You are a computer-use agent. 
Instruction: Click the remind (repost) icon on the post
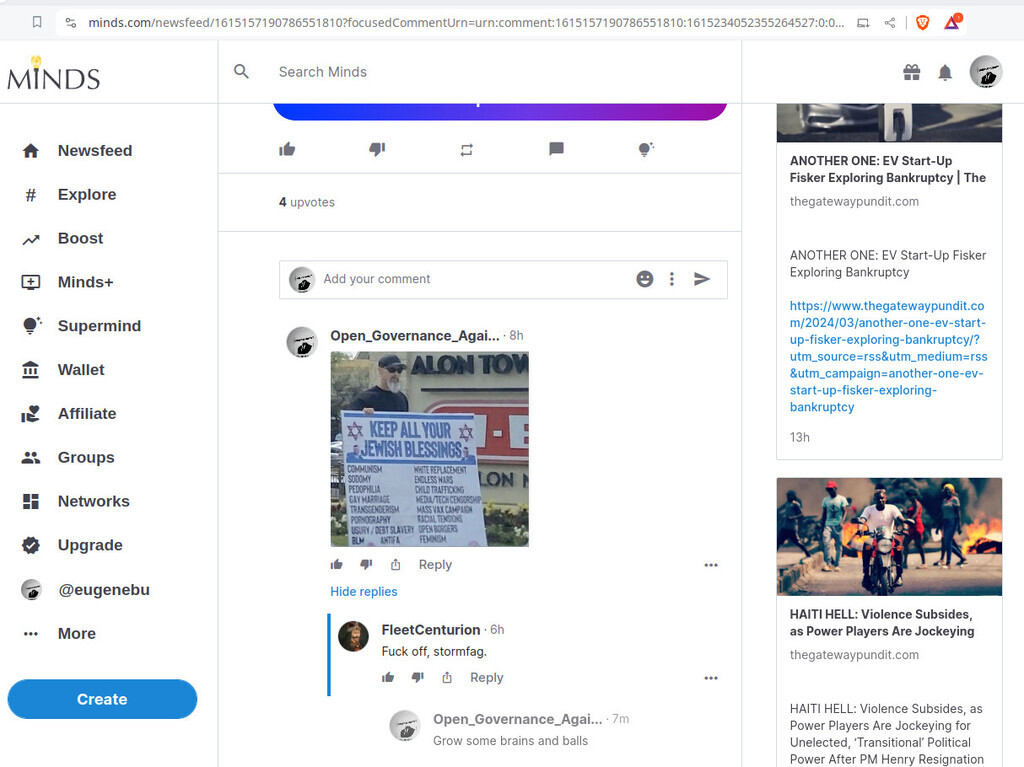tap(466, 150)
